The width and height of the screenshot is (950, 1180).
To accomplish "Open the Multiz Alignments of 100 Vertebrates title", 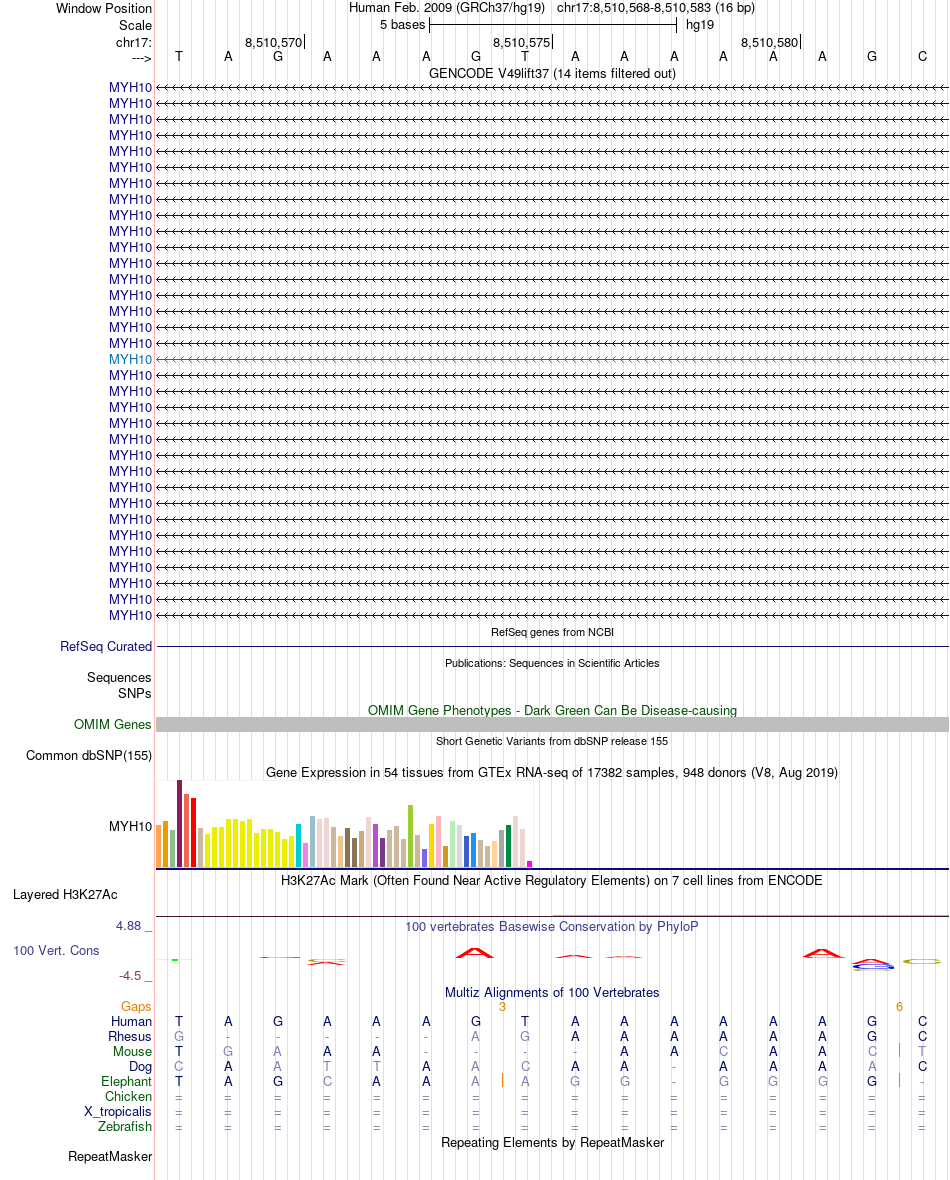I will [x=552, y=993].
